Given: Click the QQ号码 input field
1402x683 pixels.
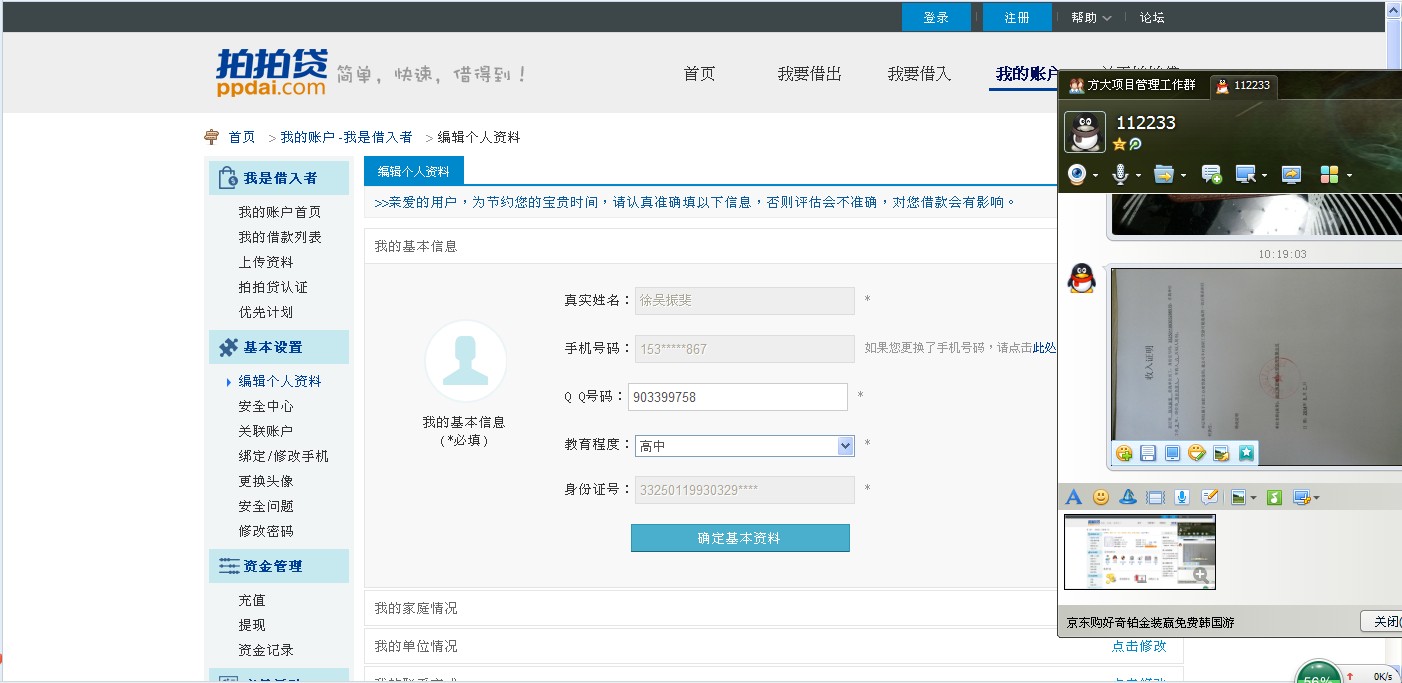Looking at the screenshot, I should (x=737, y=397).
